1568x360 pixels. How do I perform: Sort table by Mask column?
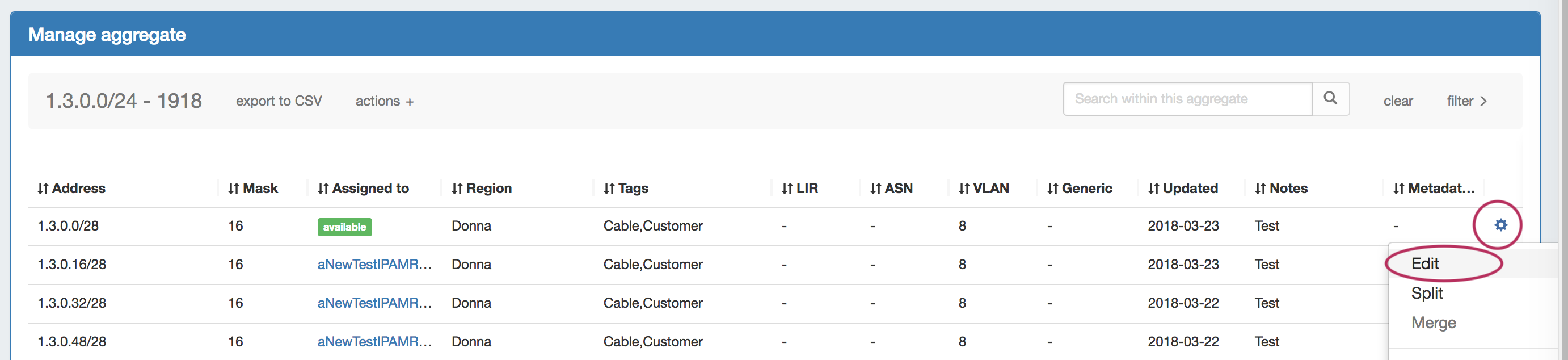click(252, 189)
